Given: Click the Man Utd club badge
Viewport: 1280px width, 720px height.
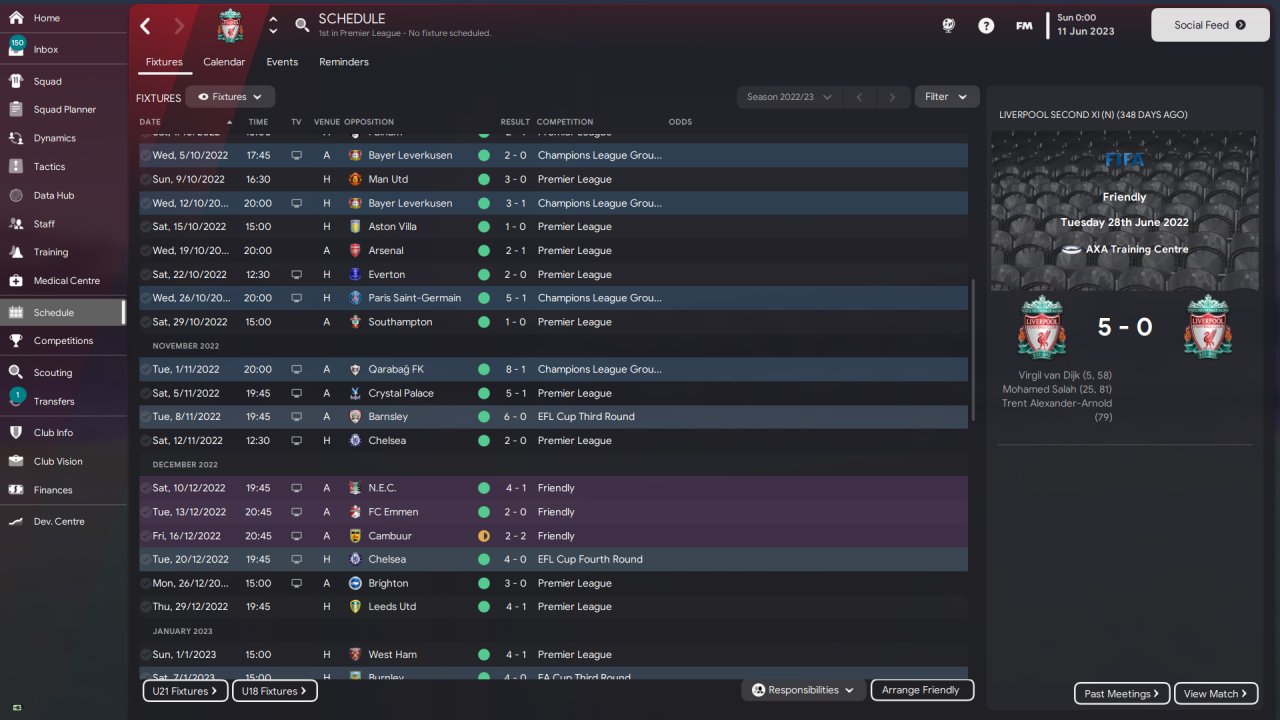Looking at the screenshot, I should [355, 179].
